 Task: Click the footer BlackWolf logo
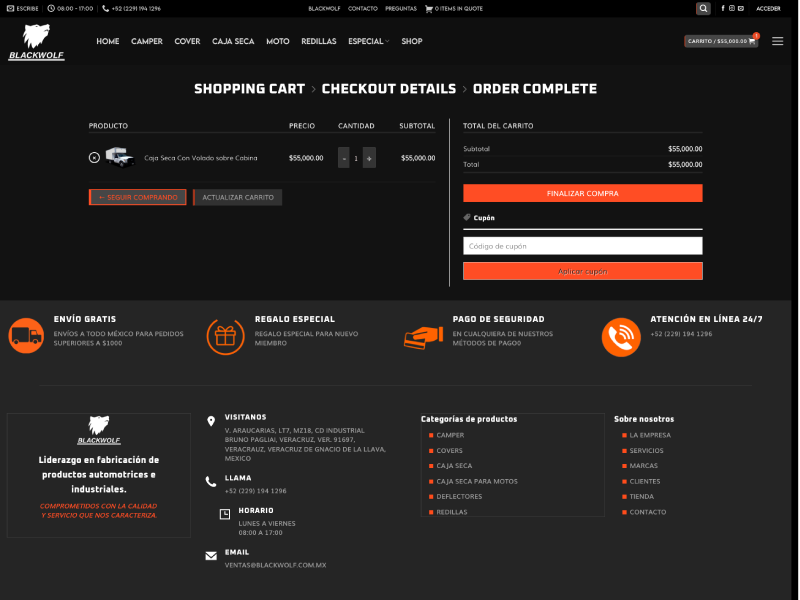pyautogui.click(x=99, y=430)
